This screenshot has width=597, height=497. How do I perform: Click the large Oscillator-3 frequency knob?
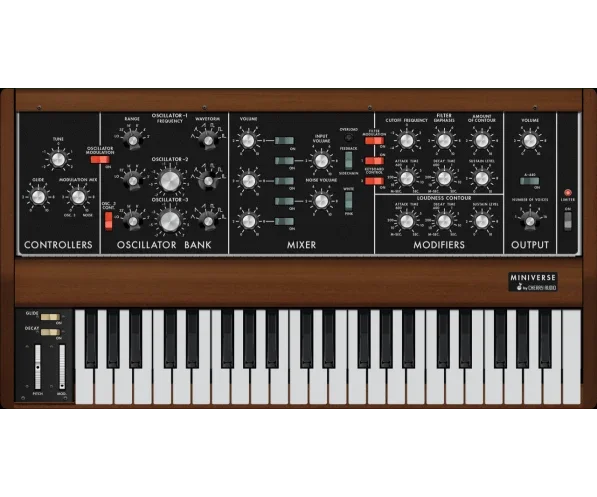170,221
